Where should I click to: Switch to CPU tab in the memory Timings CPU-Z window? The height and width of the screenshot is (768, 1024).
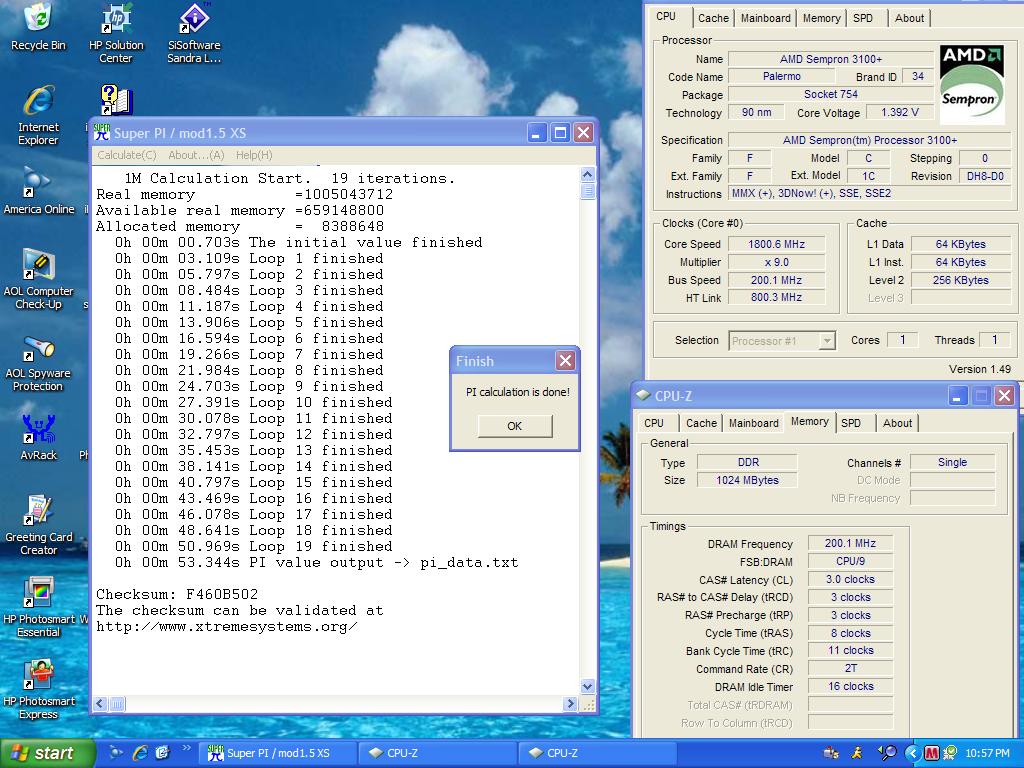(x=654, y=423)
